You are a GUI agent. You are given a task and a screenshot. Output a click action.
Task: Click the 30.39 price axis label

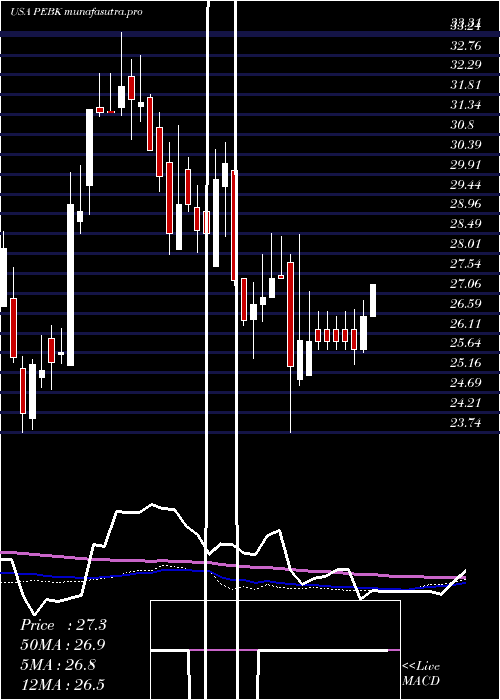[466, 145]
